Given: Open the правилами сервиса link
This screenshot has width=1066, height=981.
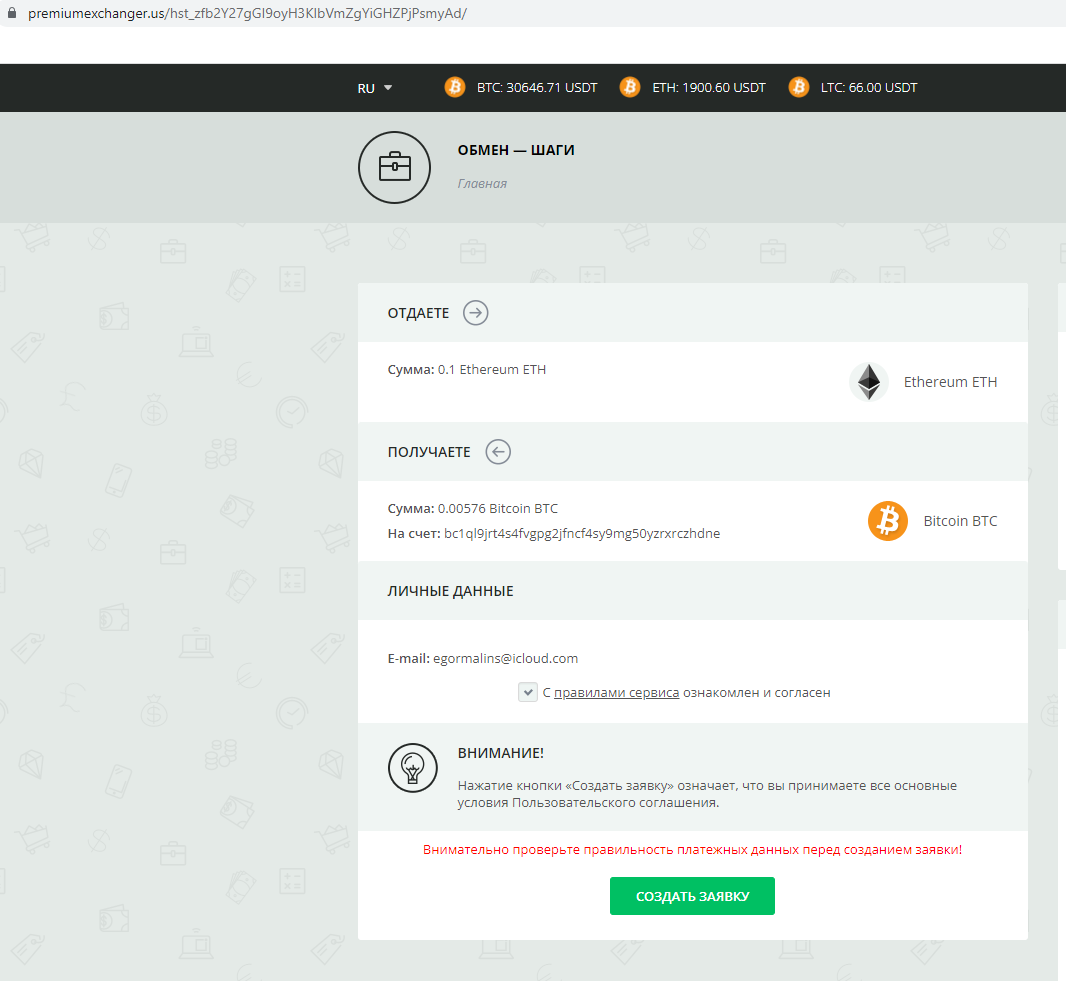Looking at the screenshot, I should pos(617,693).
